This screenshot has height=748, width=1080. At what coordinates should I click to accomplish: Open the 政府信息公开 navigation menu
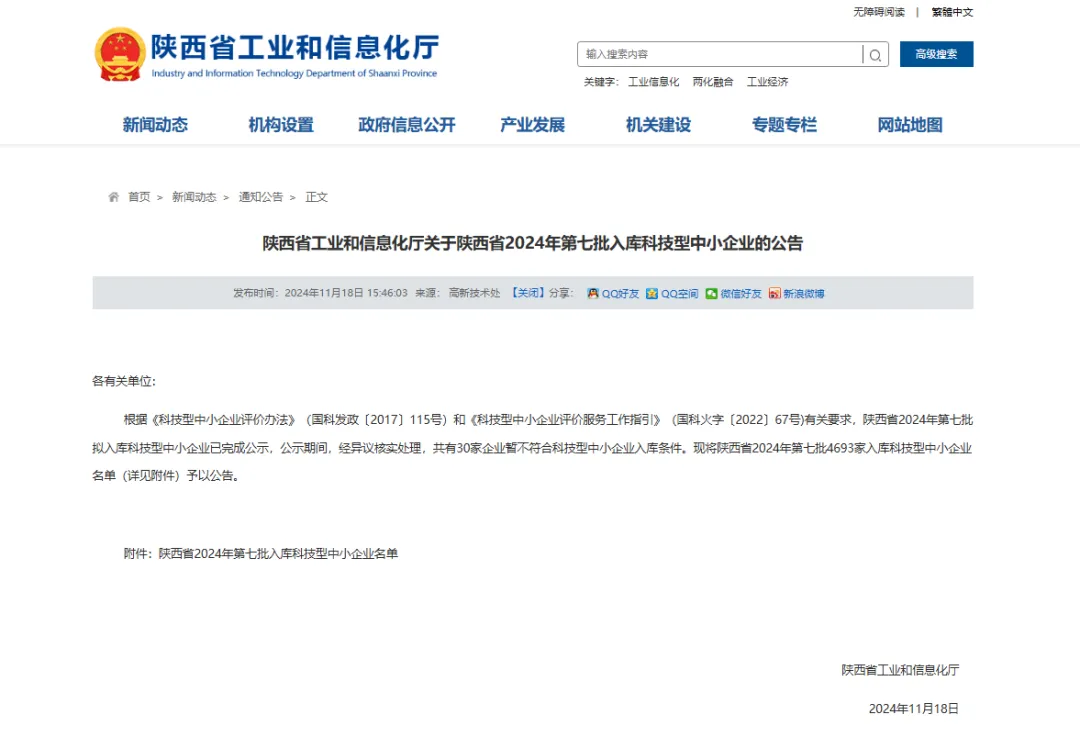pyautogui.click(x=407, y=125)
